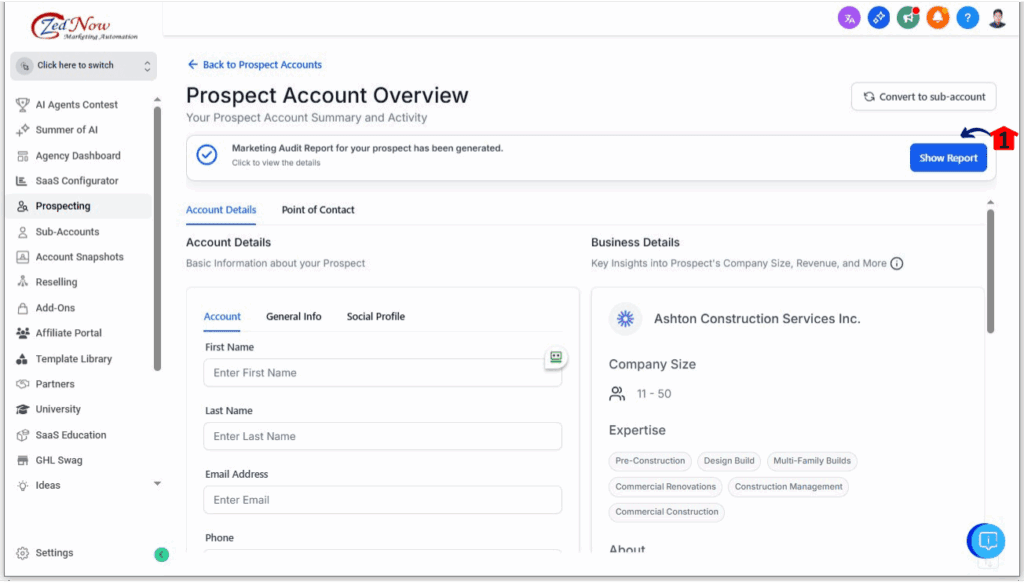Click the Sub-Accounts person icon
This screenshot has width=1024, height=583.
point(22,232)
